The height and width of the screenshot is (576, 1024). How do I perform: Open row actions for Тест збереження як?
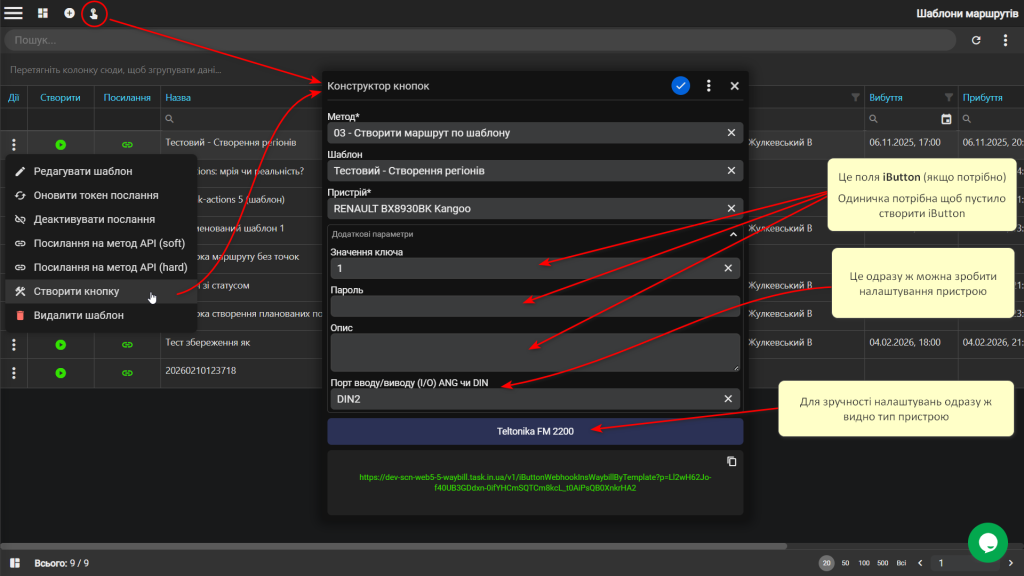(14, 344)
